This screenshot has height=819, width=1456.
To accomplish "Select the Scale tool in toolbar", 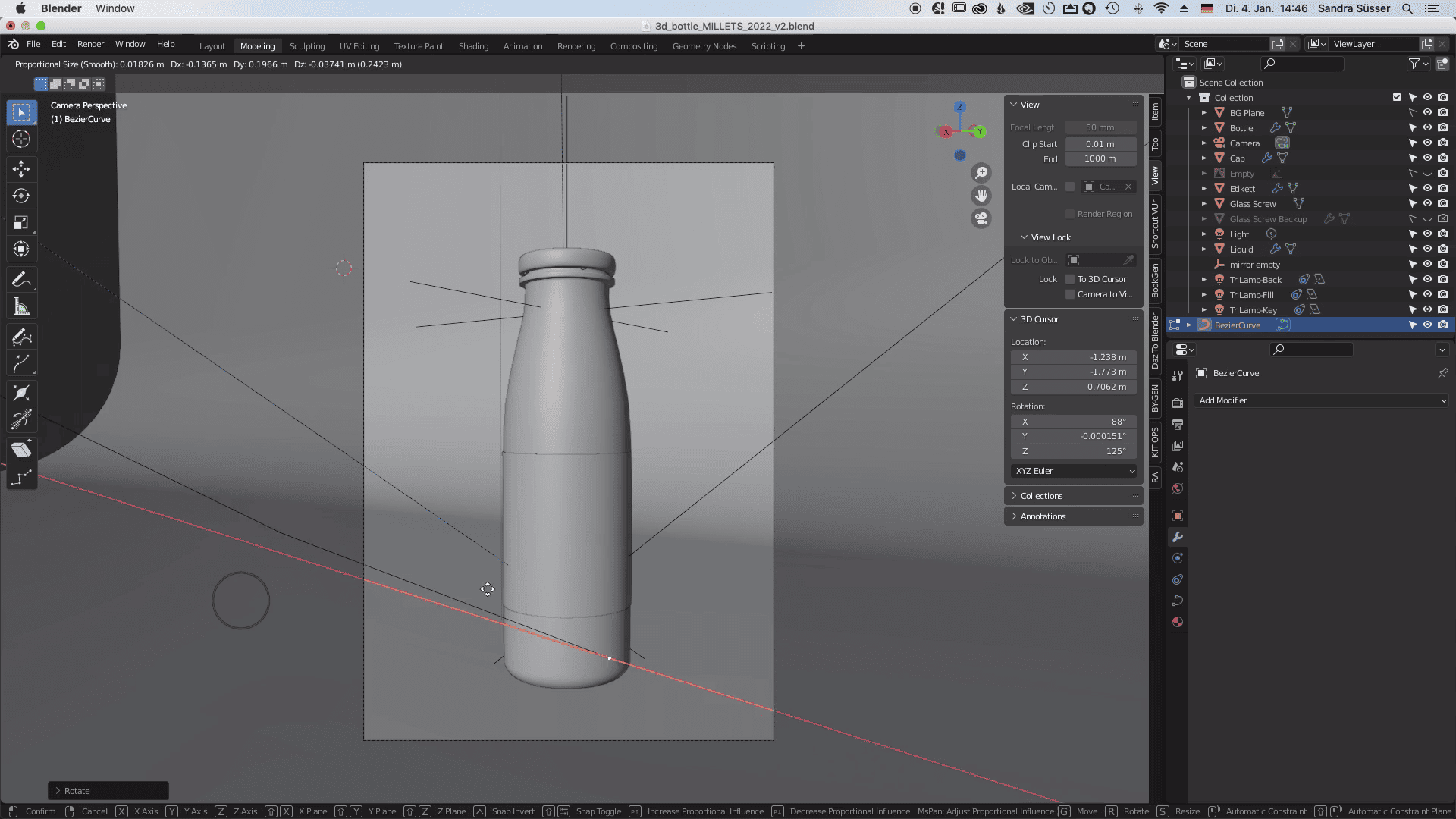I will click(x=21, y=222).
